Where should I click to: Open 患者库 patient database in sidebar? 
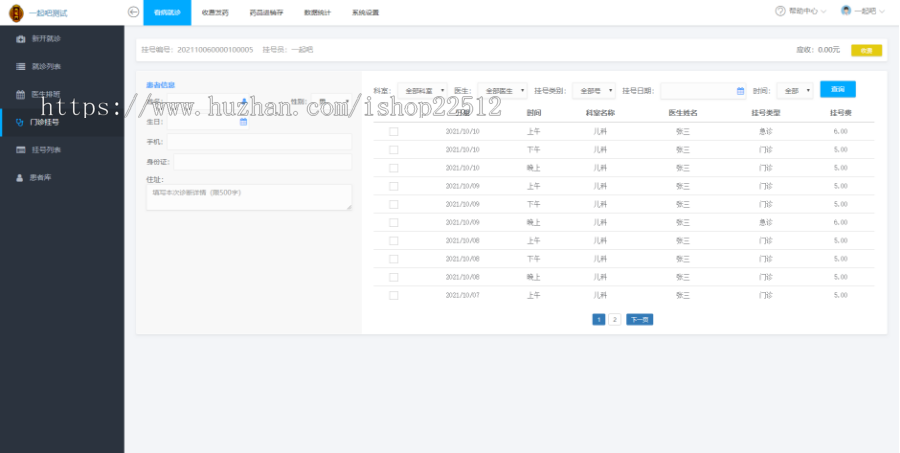41,178
